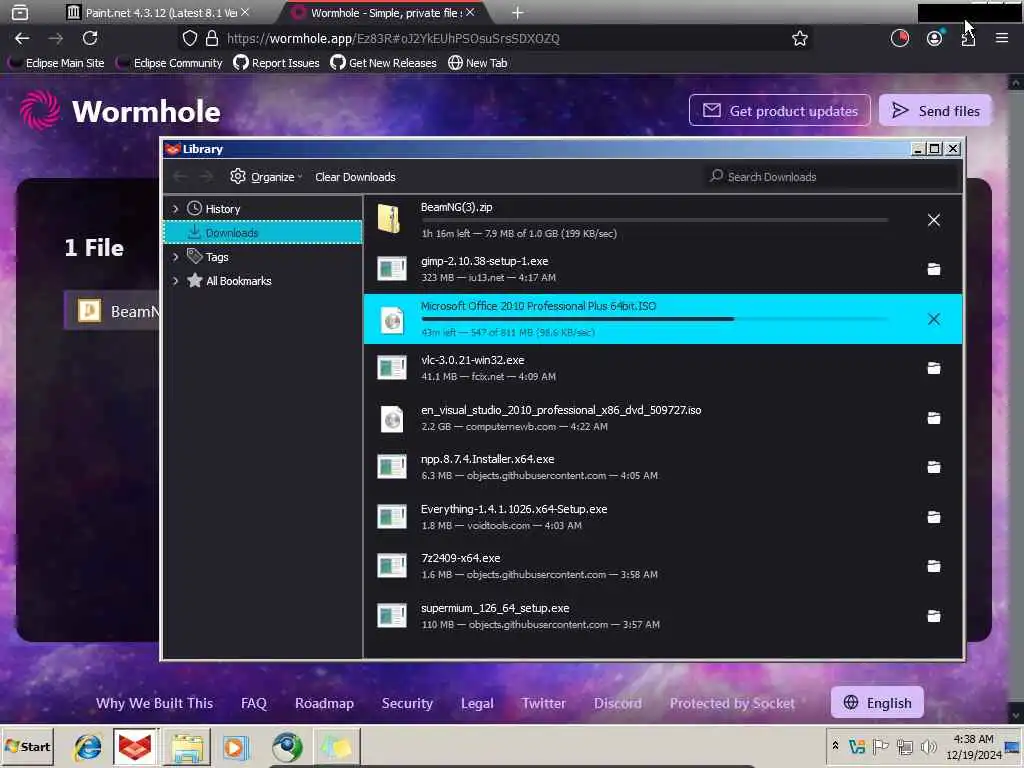Screen dimensions: 1024x768
Task: Click the downloads progress toolbar icon
Action: click(x=900, y=39)
